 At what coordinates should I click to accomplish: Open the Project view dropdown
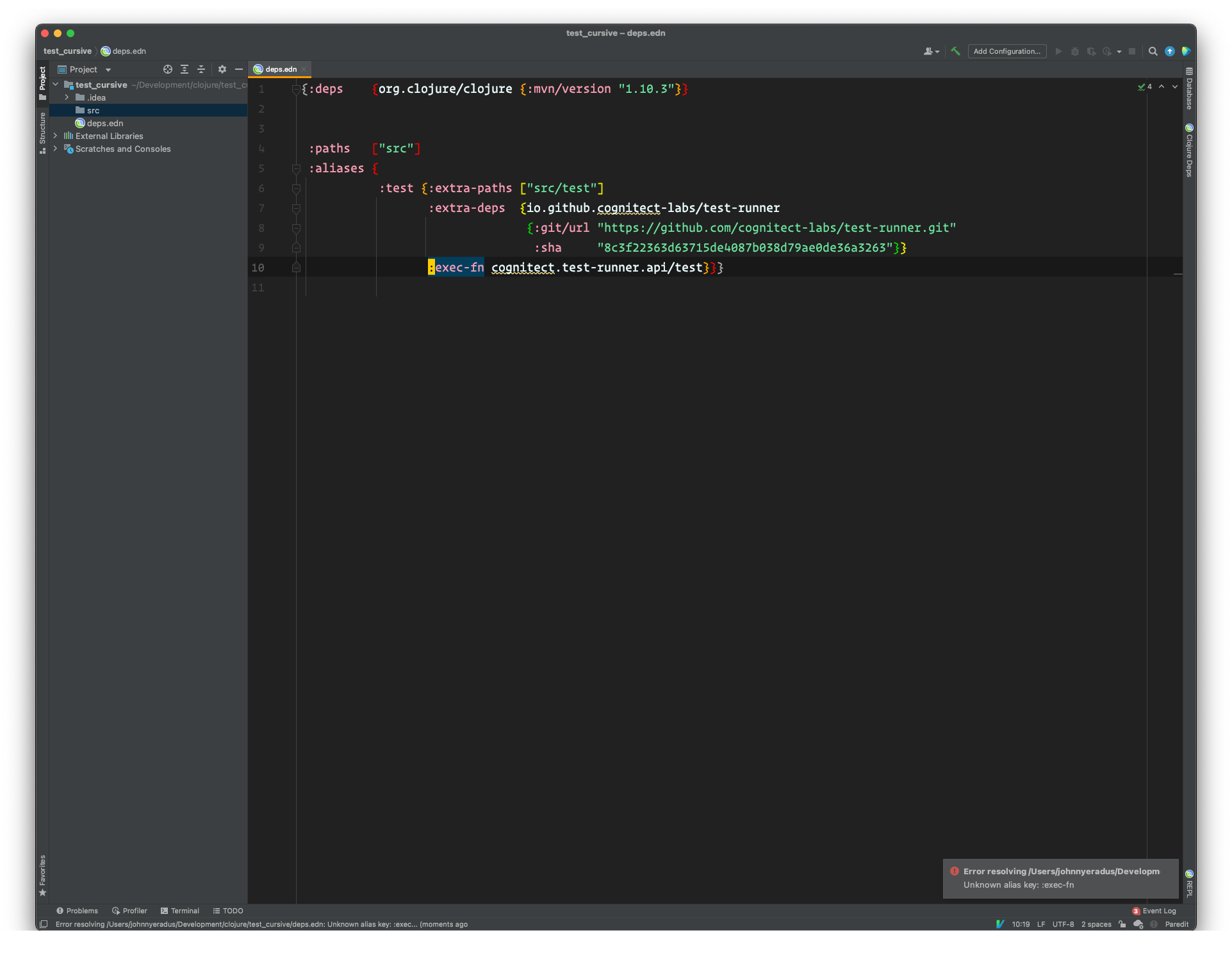pyautogui.click(x=108, y=69)
